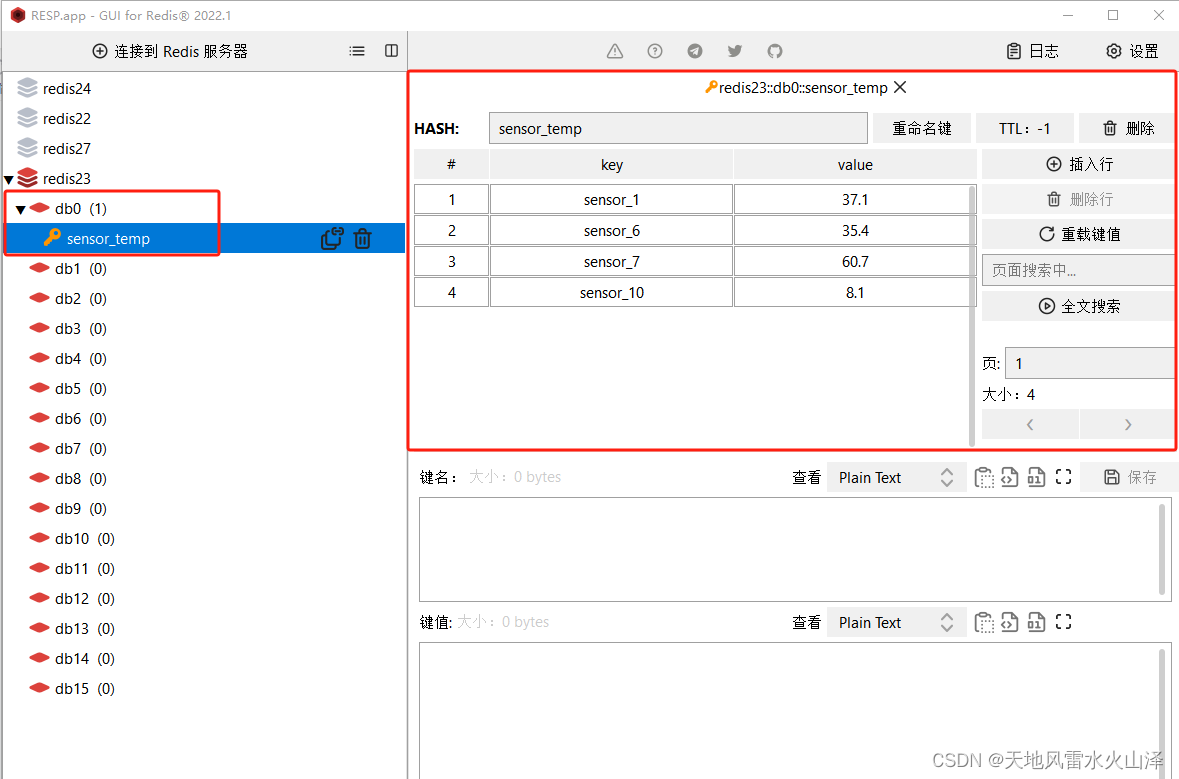Click the fullscreen icon for the key value editor
Viewport: 1179px width, 779px height.
point(1063,621)
